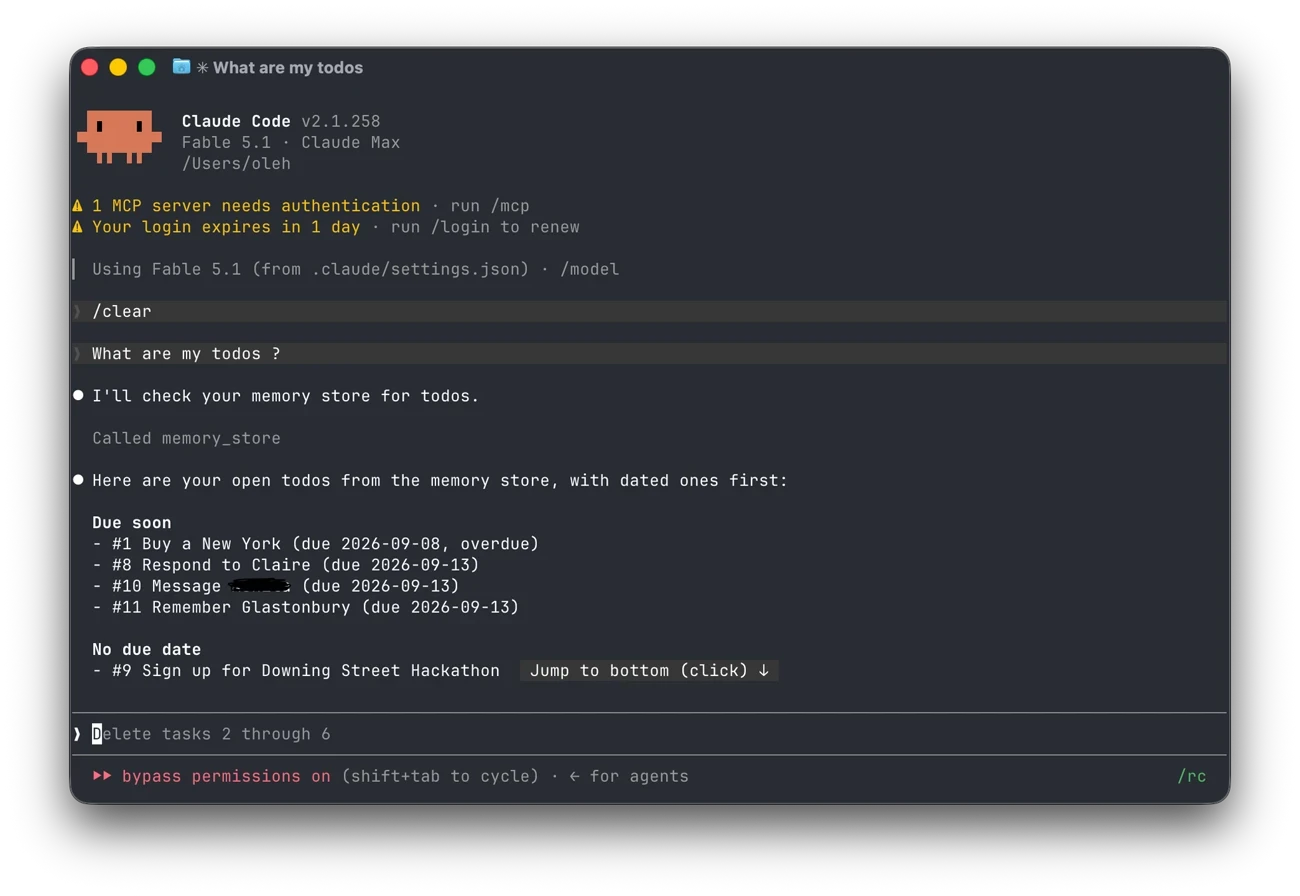
Task: Click the "Called memory_store" tool call line
Action: tap(186, 438)
